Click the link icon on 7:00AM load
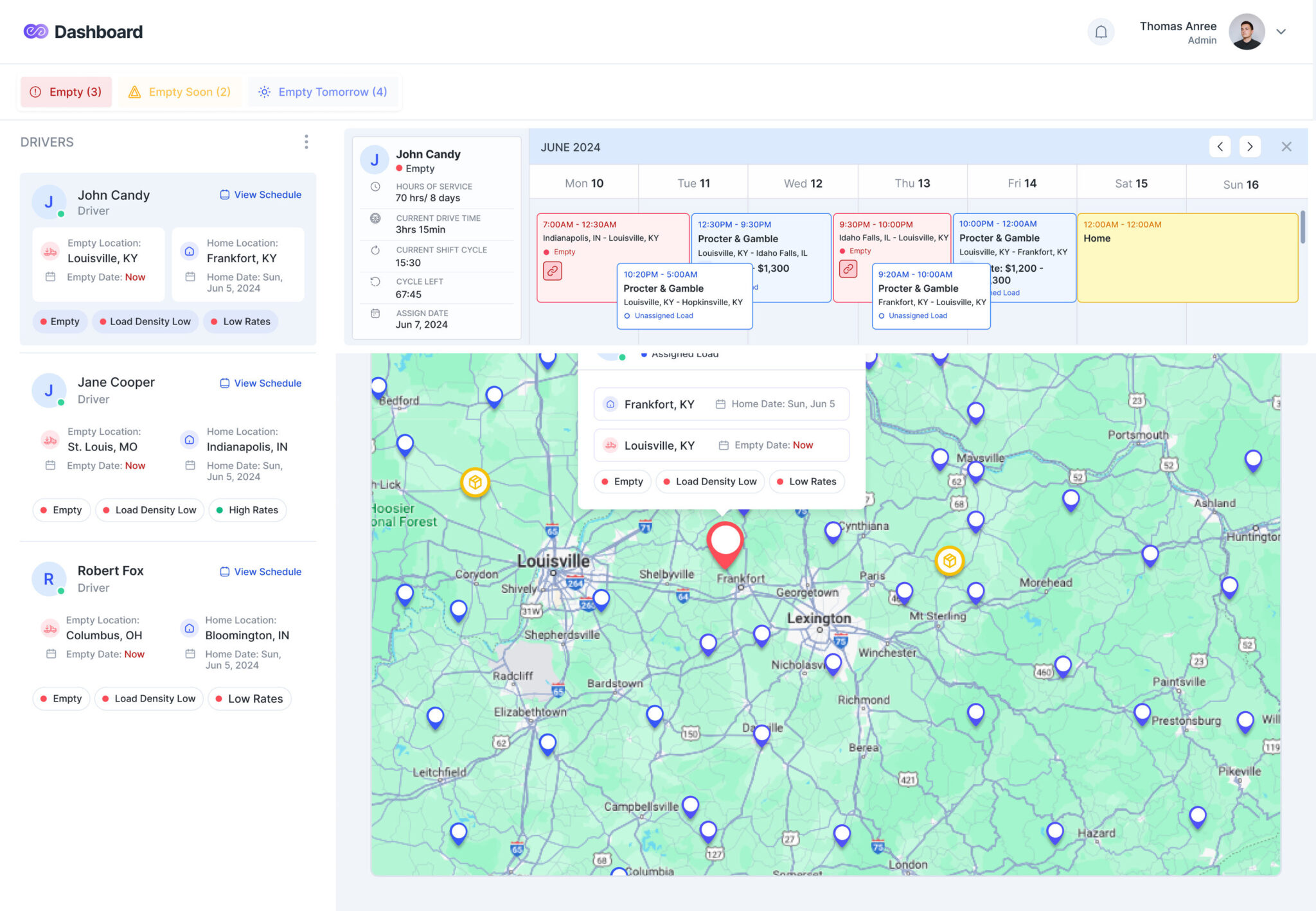 point(553,271)
